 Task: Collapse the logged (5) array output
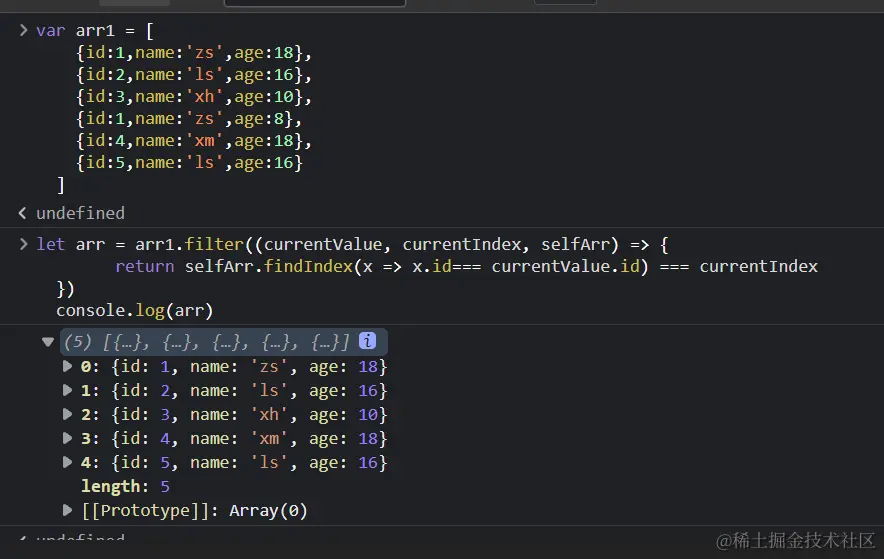(48, 341)
